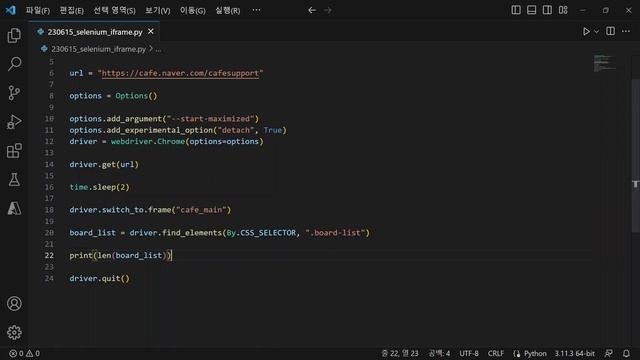640x360 pixels.
Task: Click the feedback icon in status bar
Action: (609, 353)
